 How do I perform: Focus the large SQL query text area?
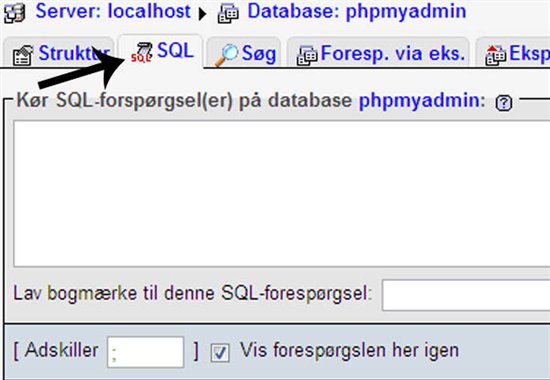pyautogui.click(x=282, y=194)
